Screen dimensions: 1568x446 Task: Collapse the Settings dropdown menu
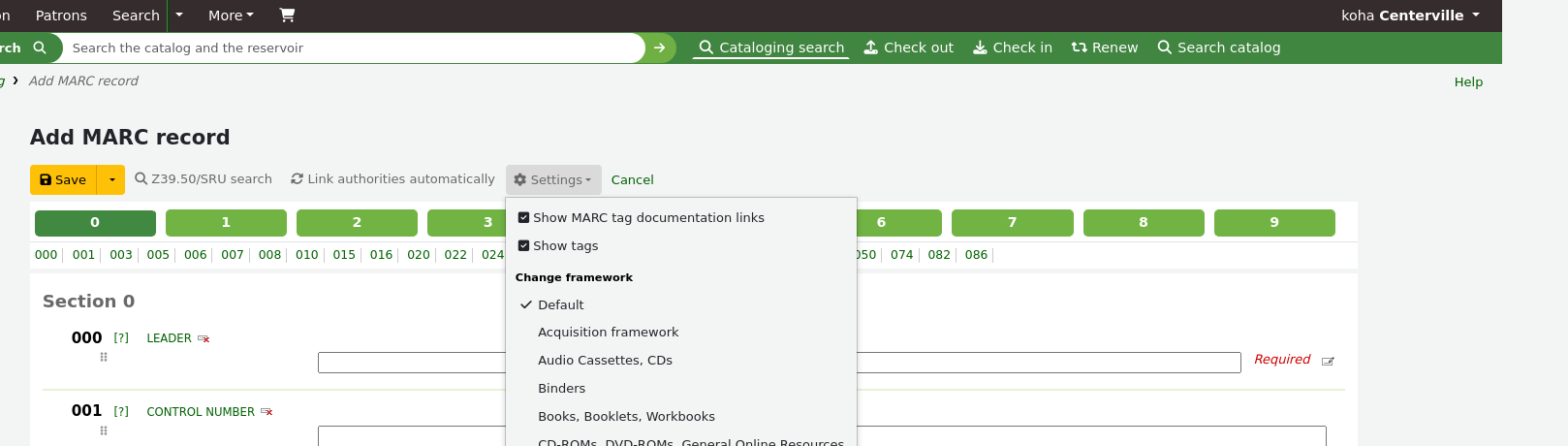(x=552, y=180)
